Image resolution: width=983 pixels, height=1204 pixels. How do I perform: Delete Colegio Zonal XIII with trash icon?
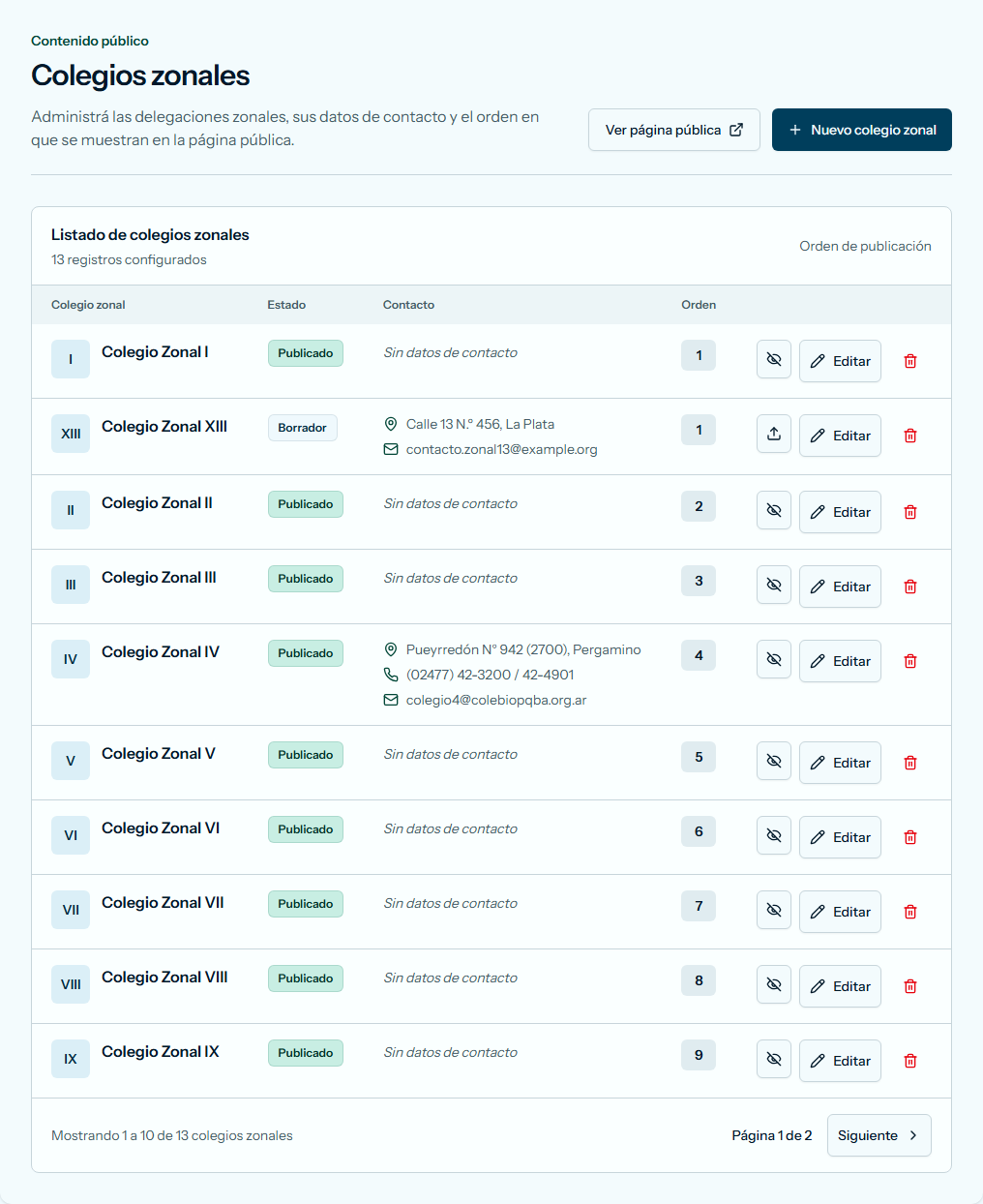(910, 436)
